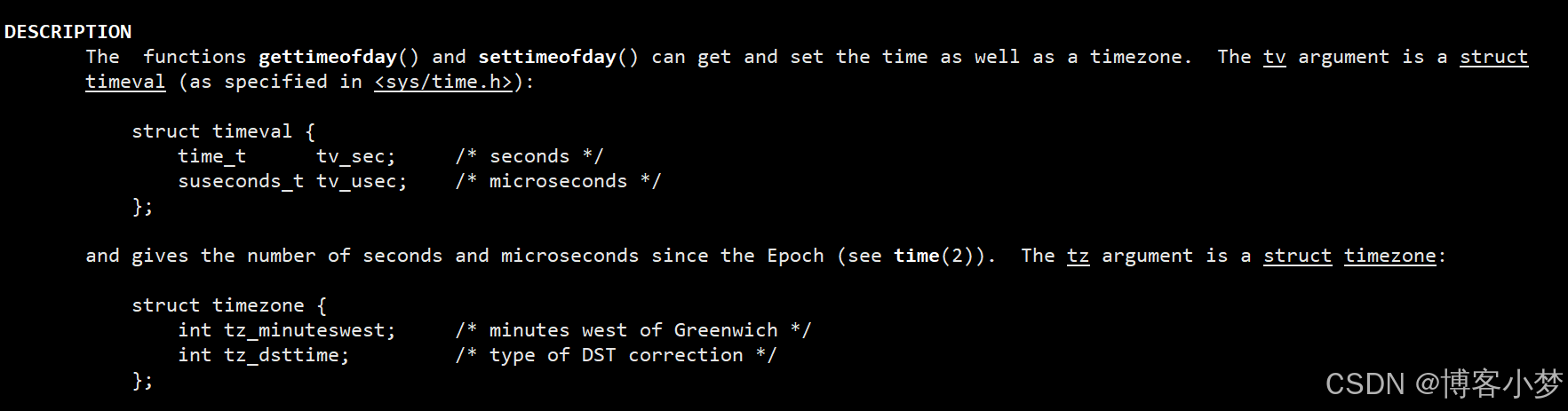
Task: Click the bold time(2) reference
Action: pyautogui.click(x=934, y=256)
